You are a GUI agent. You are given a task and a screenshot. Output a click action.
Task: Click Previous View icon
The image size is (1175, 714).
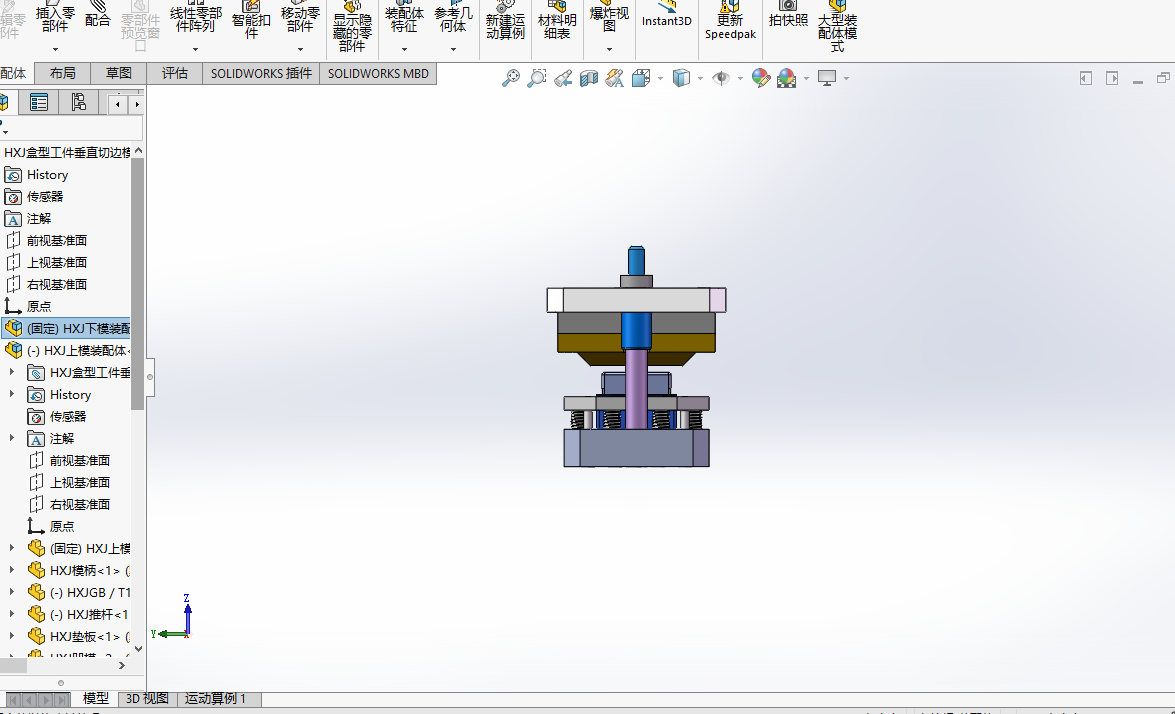(x=563, y=78)
